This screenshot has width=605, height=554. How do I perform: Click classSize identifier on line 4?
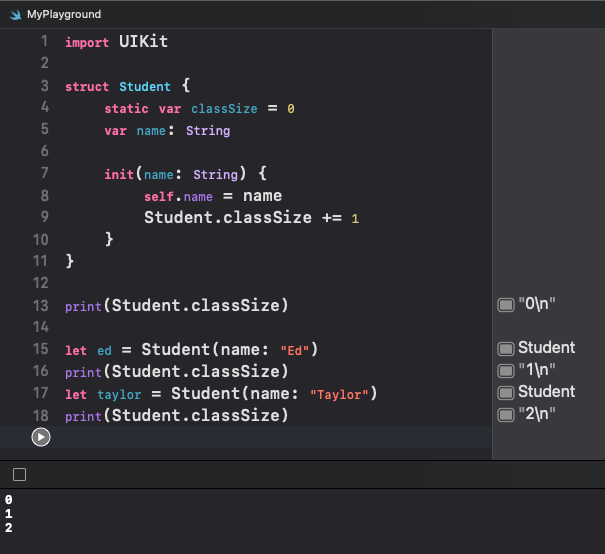click(224, 108)
